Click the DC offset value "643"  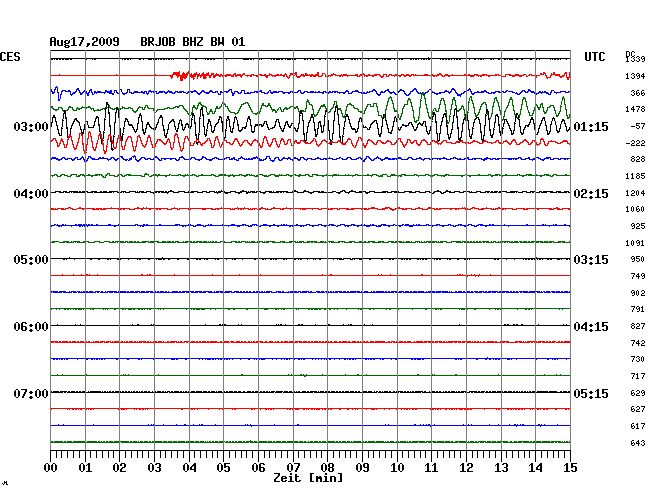coord(638,443)
